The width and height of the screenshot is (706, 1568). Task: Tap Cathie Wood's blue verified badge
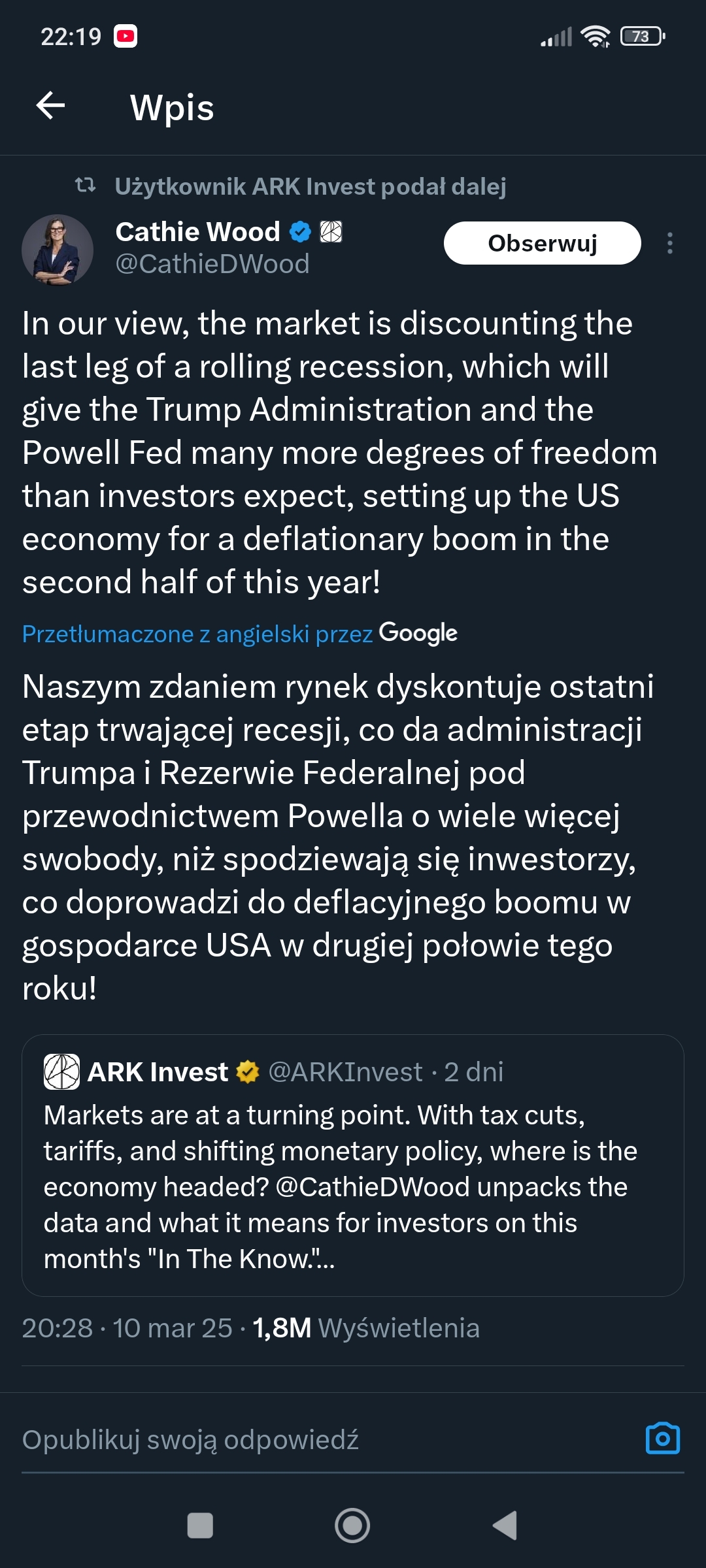[300, 232]
